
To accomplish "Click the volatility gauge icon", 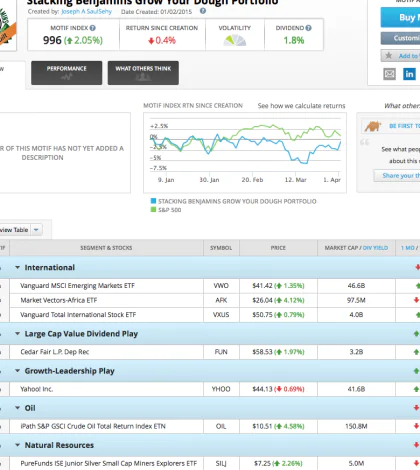I will [235, 40].
